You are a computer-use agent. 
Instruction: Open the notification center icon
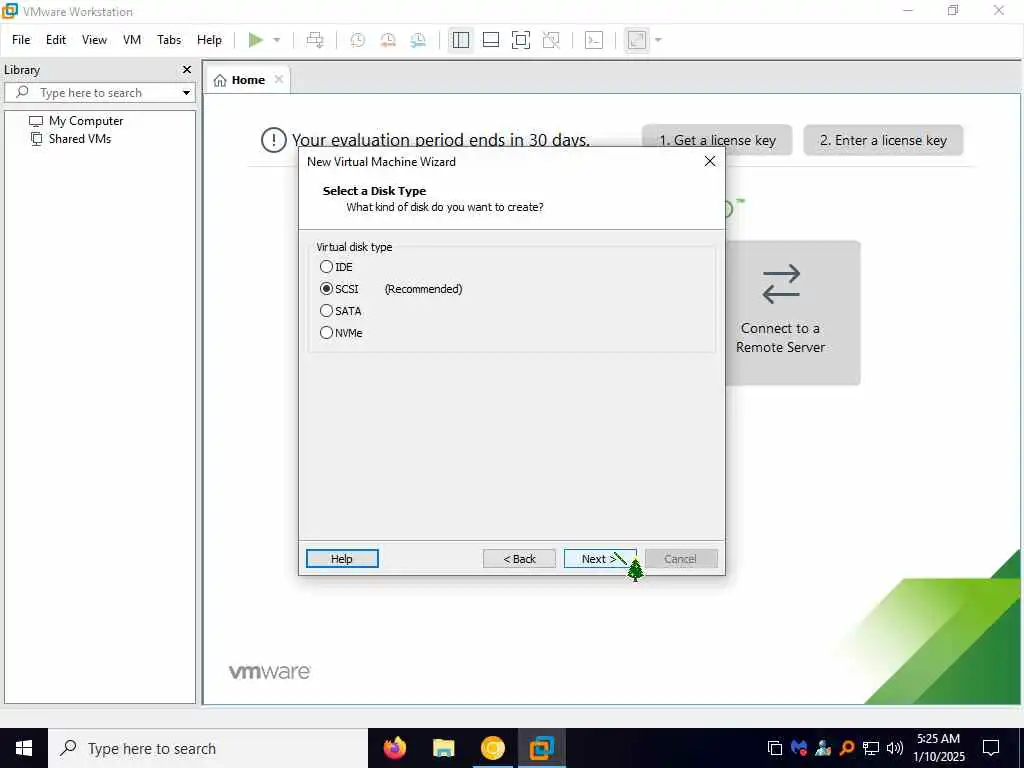click(991, 748)
